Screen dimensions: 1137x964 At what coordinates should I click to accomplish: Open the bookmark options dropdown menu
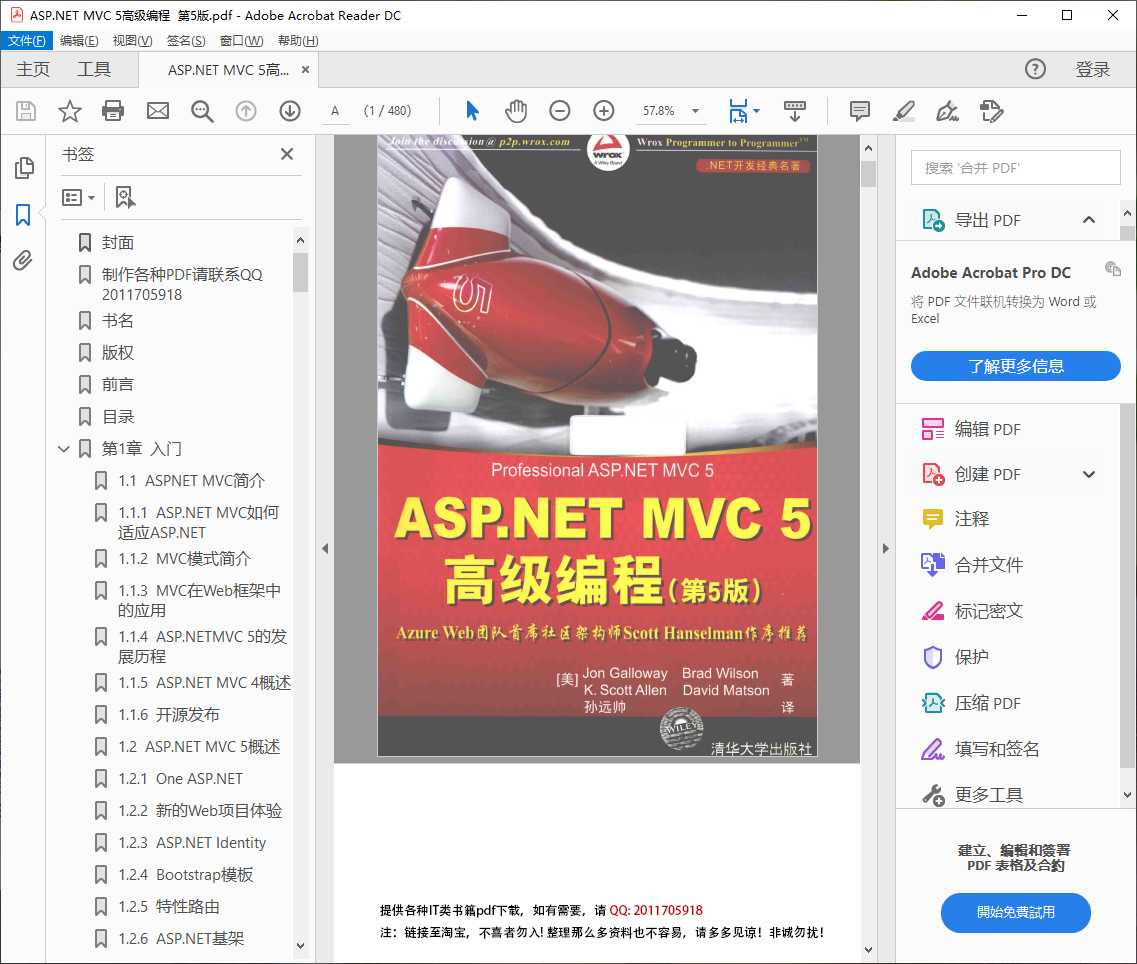[78, 197]
